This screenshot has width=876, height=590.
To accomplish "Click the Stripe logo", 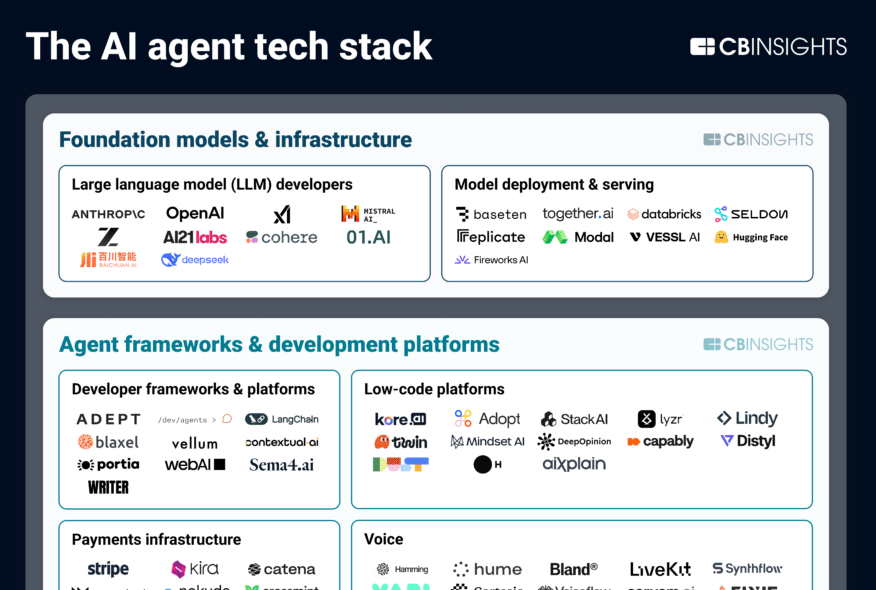I will [107, 568].
